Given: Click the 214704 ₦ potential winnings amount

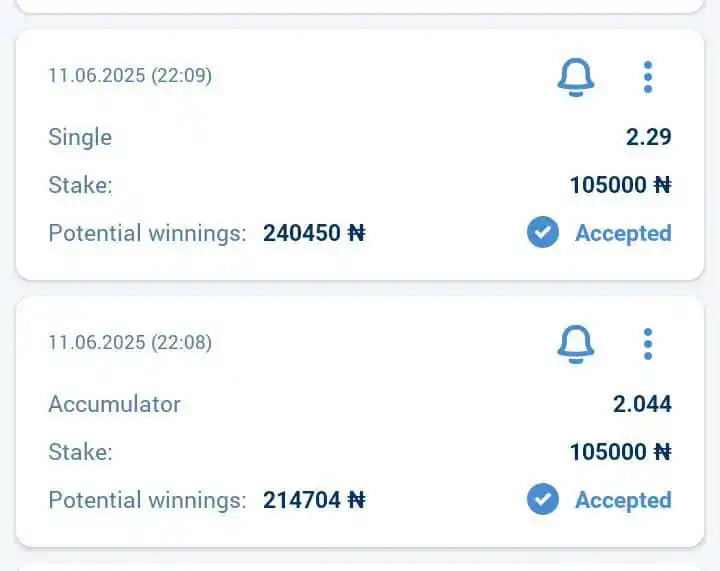Looking at the screenshot, I should click(314, 500).
